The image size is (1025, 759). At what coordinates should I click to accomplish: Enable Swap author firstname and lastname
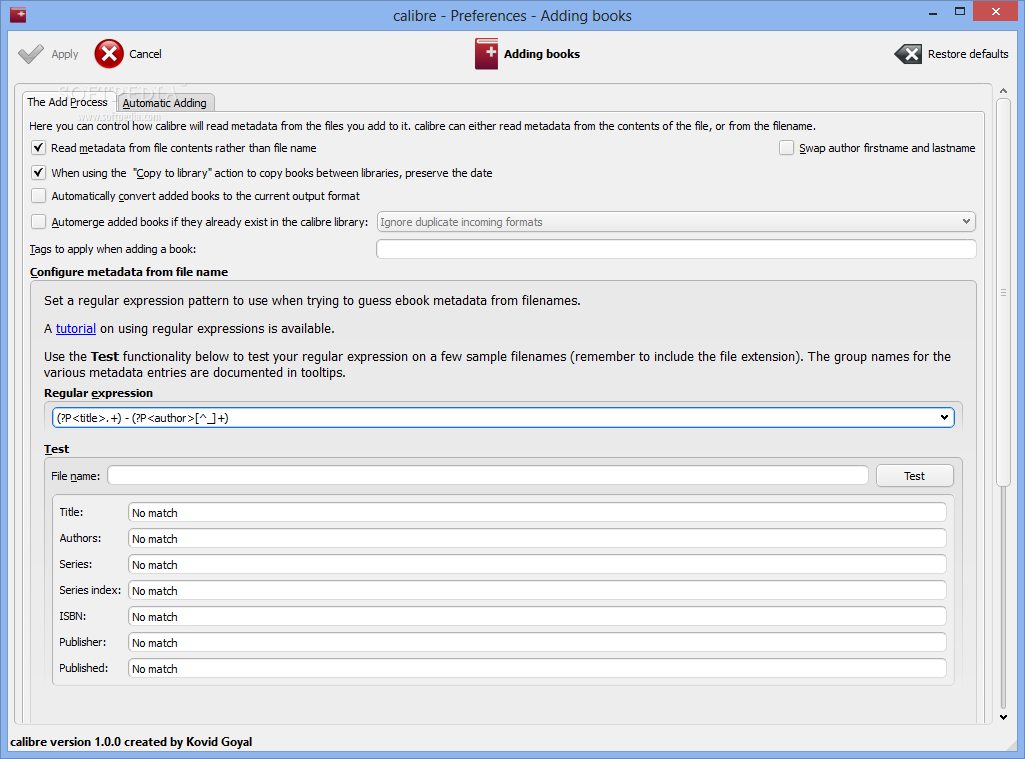[x=787, y=148]
